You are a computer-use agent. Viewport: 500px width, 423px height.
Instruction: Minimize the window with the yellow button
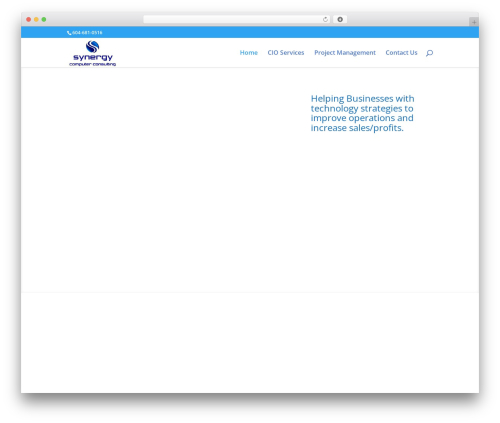[x=36, y=20]
